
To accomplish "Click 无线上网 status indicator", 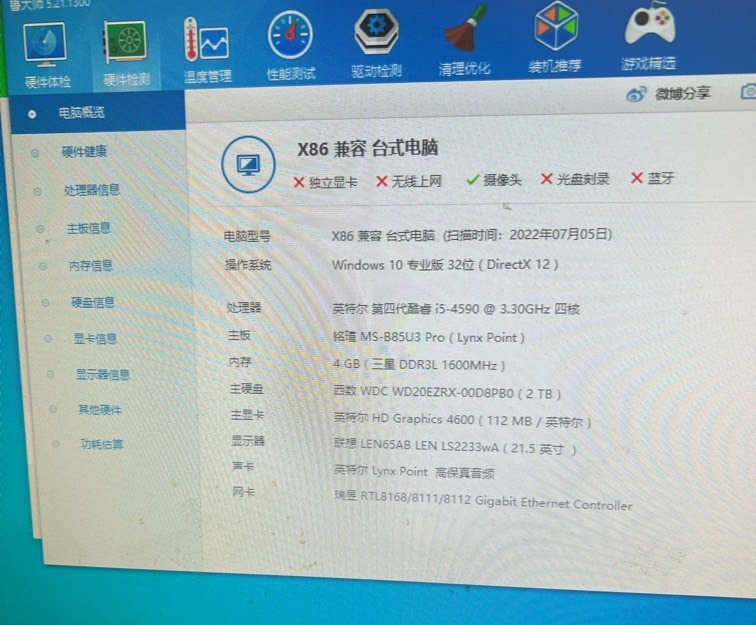I will tap(409, 181).
